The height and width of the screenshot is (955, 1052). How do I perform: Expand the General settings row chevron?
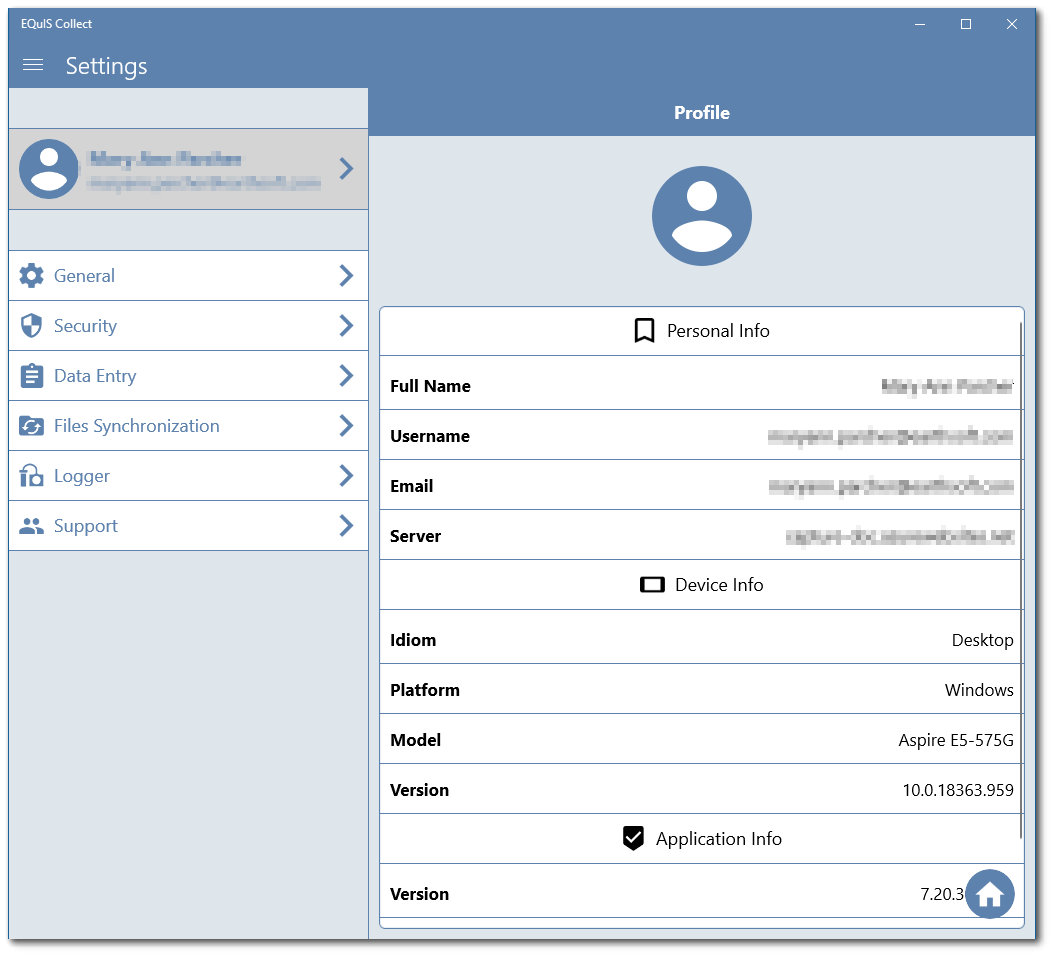click(x=346, y=276)
